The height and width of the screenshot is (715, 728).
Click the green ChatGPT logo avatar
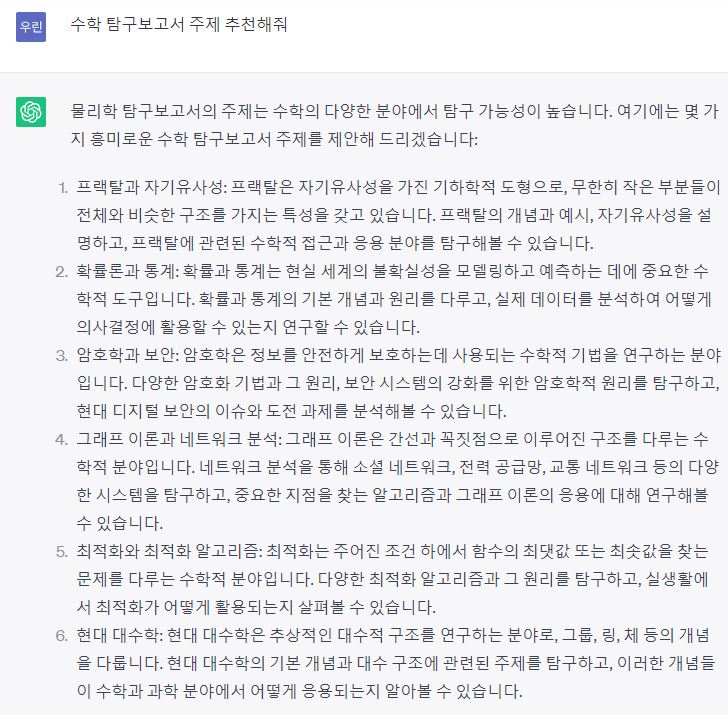[31, 112]
